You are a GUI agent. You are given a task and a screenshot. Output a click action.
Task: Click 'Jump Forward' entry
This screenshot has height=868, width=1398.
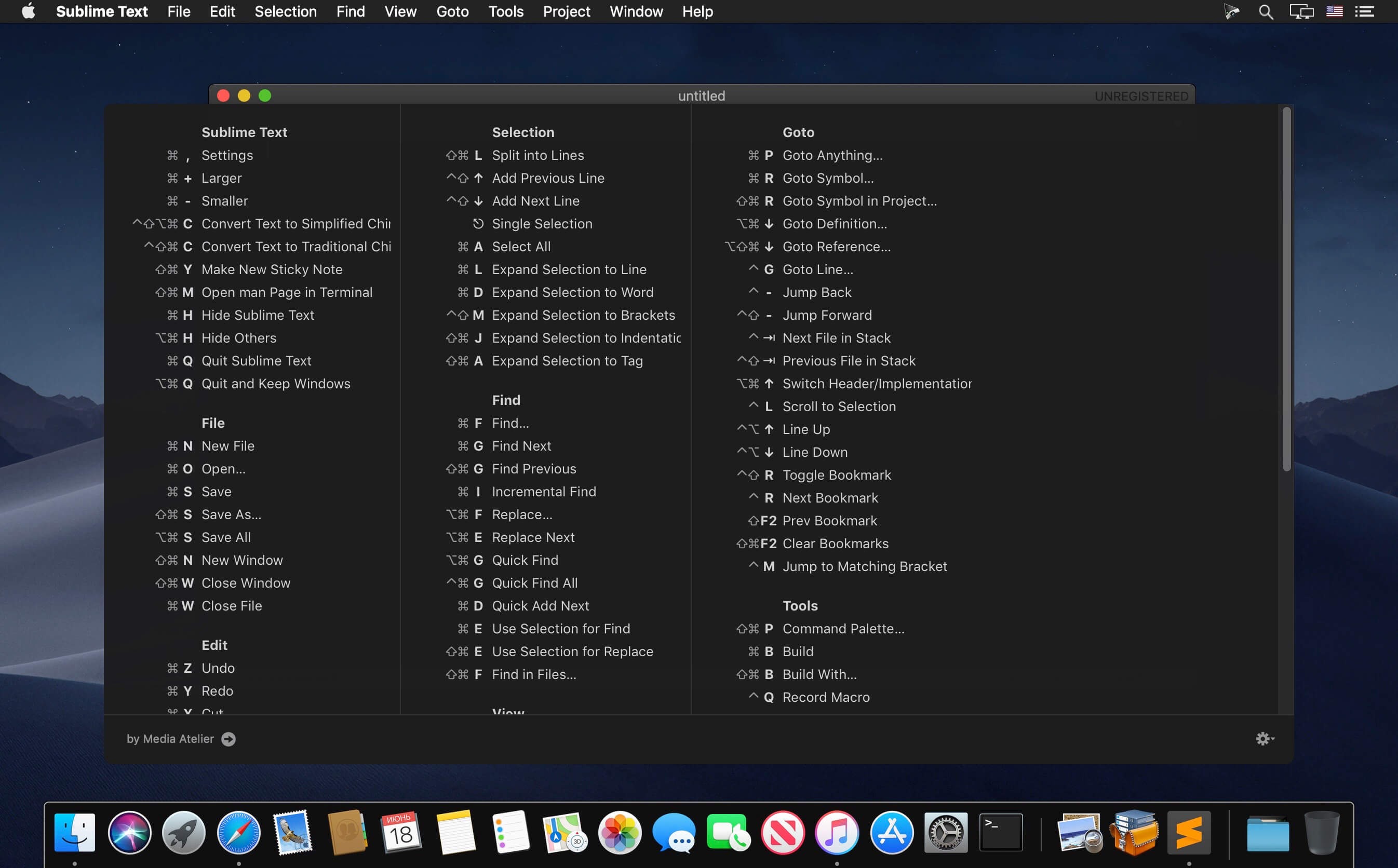coord(827,315)
